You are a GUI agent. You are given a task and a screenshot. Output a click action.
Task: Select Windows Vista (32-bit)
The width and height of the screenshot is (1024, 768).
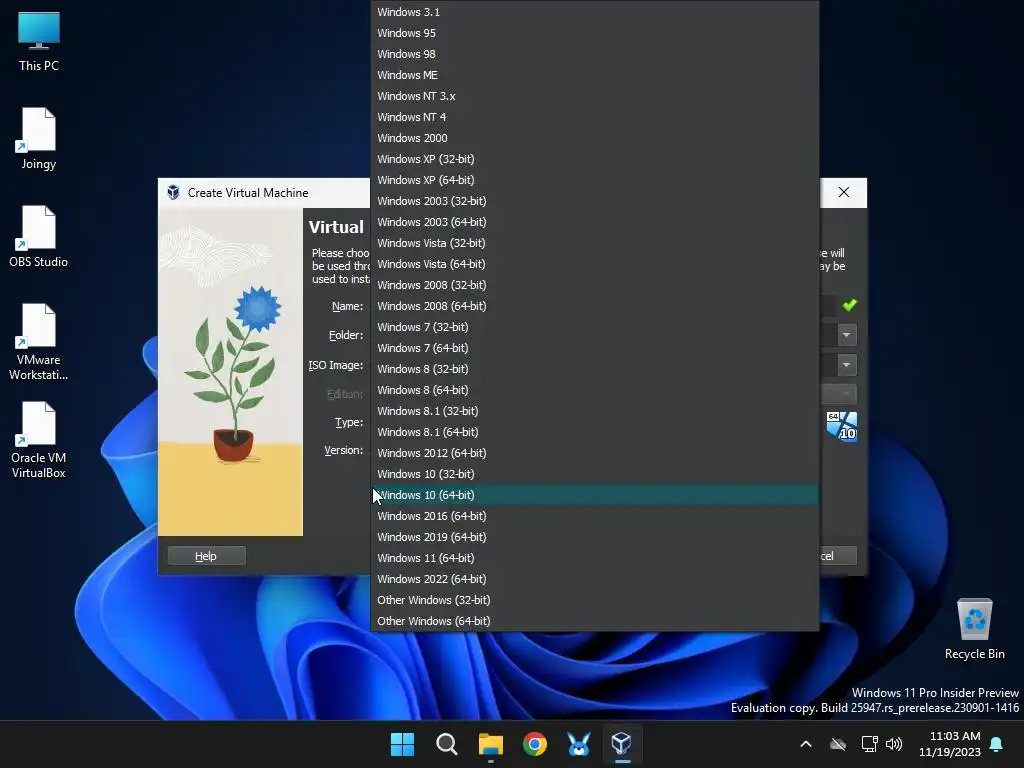pyautogui.click(x=595, y=243)
